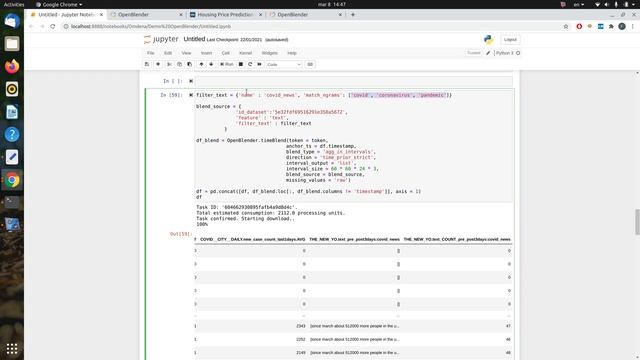Open the Chrome extensions puzzle icon
The image size is (640, 360).
coord(611,26)
